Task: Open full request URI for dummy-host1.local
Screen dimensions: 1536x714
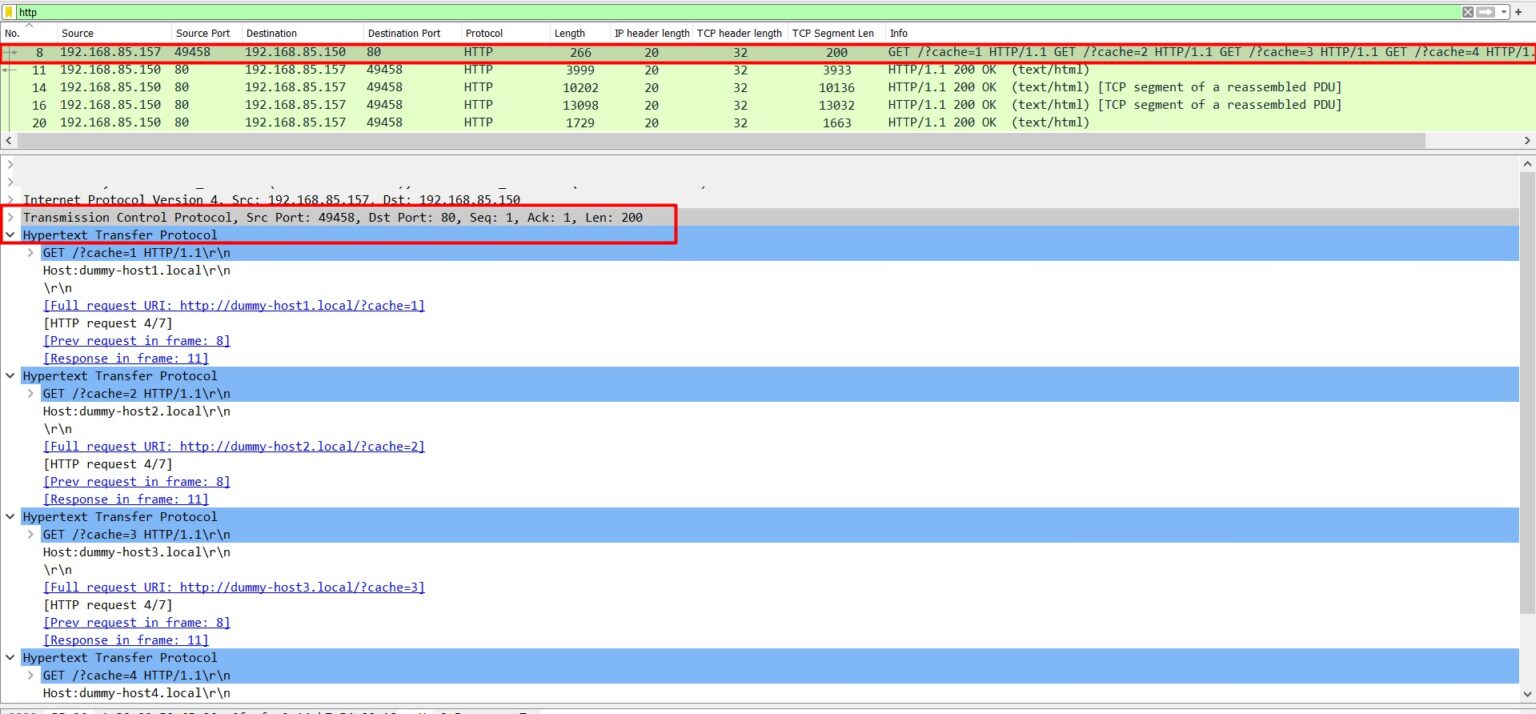Action: pyautogui.click(x=234, y=305)
